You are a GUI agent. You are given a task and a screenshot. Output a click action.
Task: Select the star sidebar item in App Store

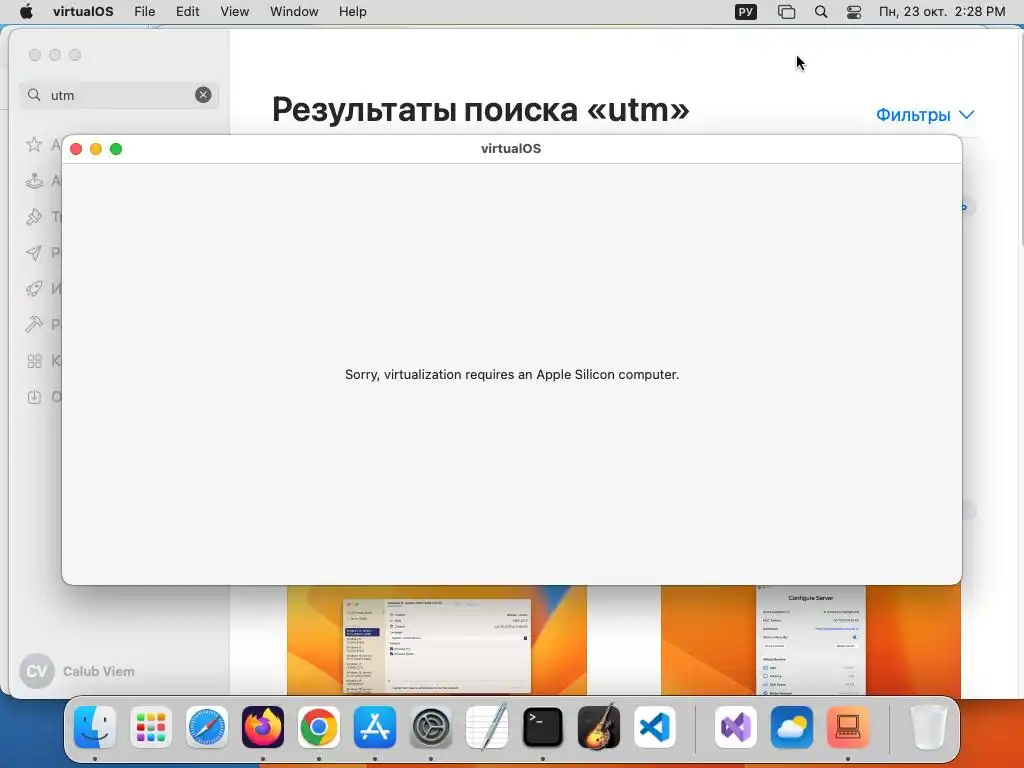click(34, 144)
